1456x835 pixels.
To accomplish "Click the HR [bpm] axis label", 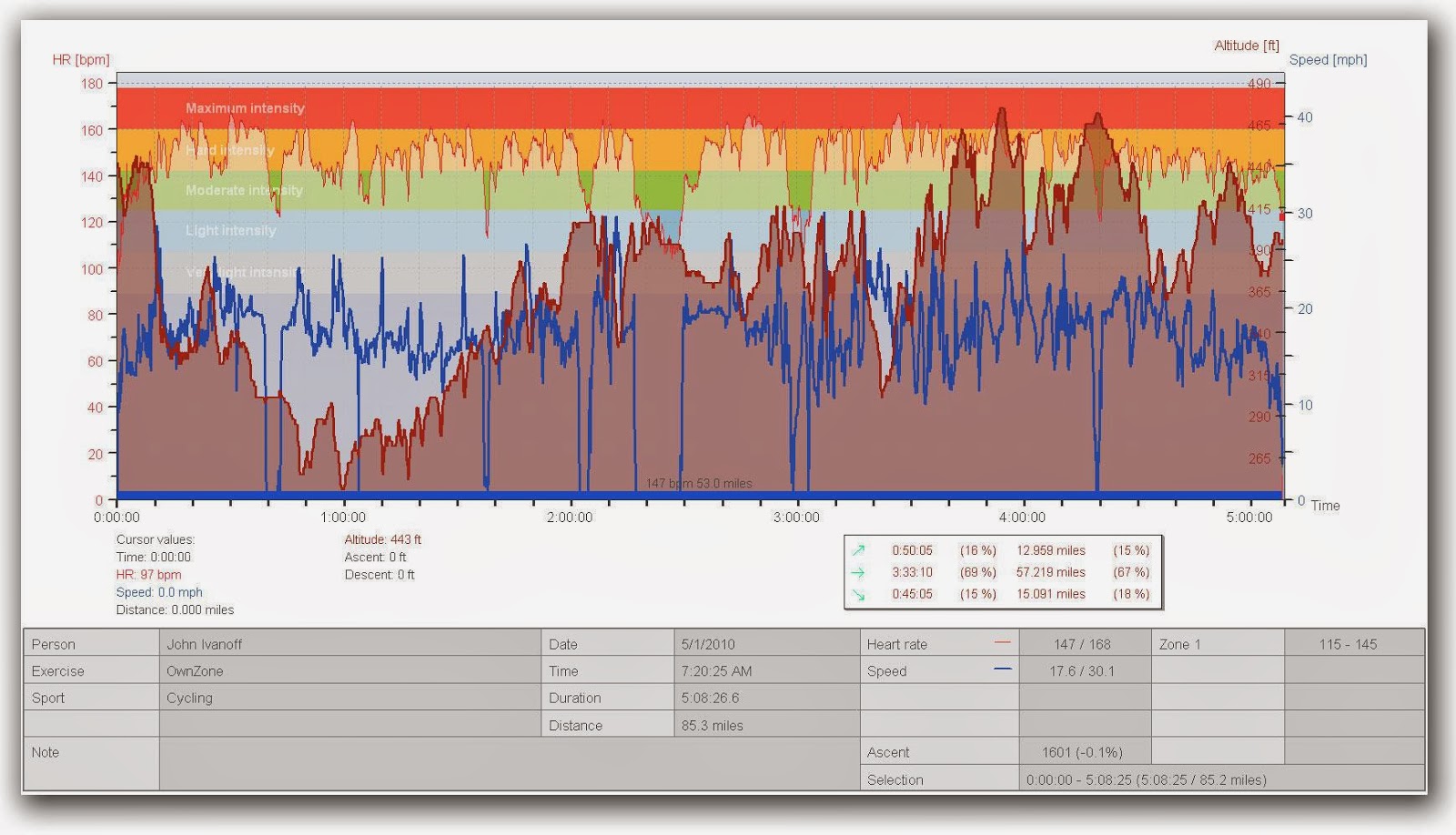I will (81, 60).
